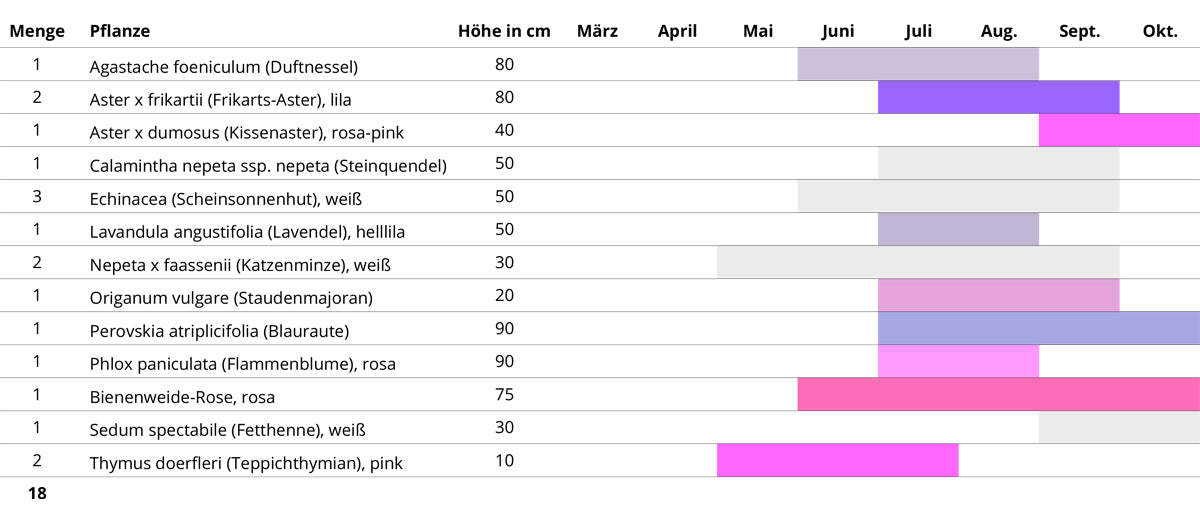Select the Aster x frikartii row label
Screen dimensions: 1200x530
(220, 99)
